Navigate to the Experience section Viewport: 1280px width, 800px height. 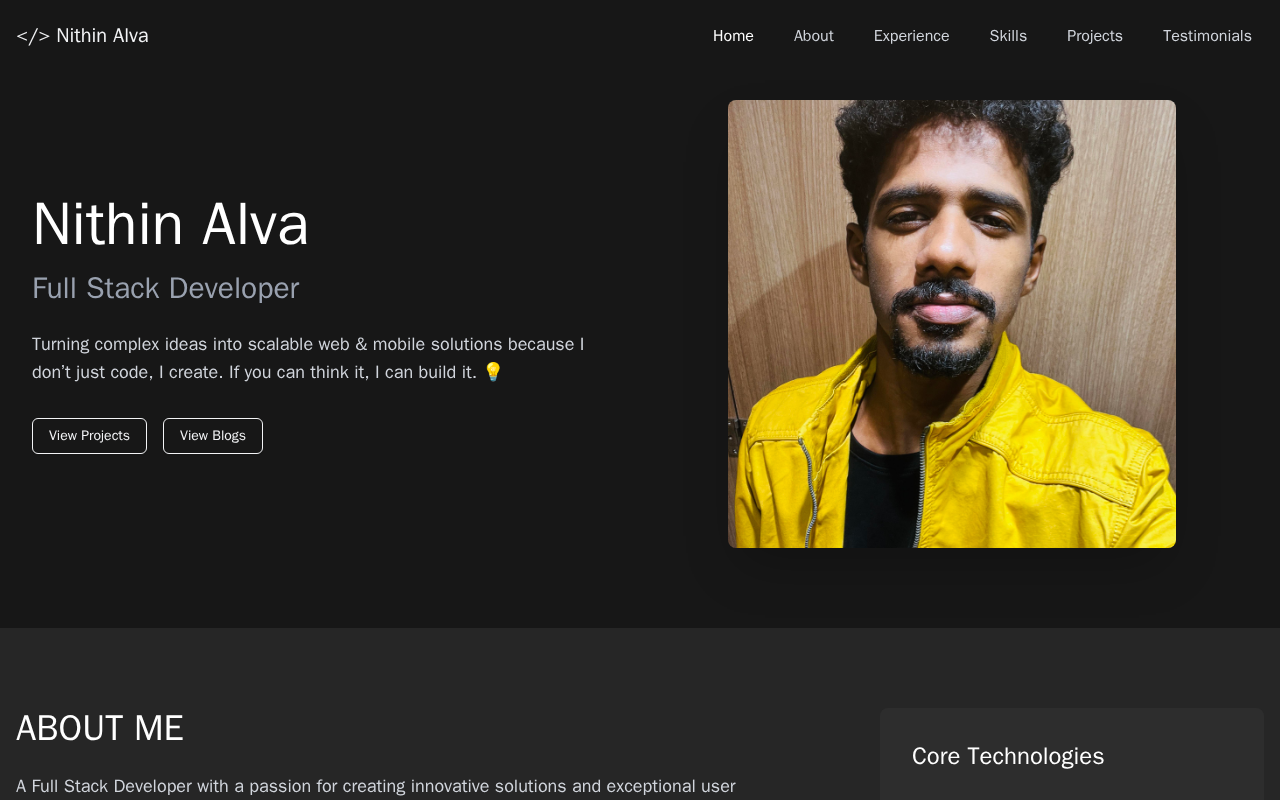click(x=912, y=36)
